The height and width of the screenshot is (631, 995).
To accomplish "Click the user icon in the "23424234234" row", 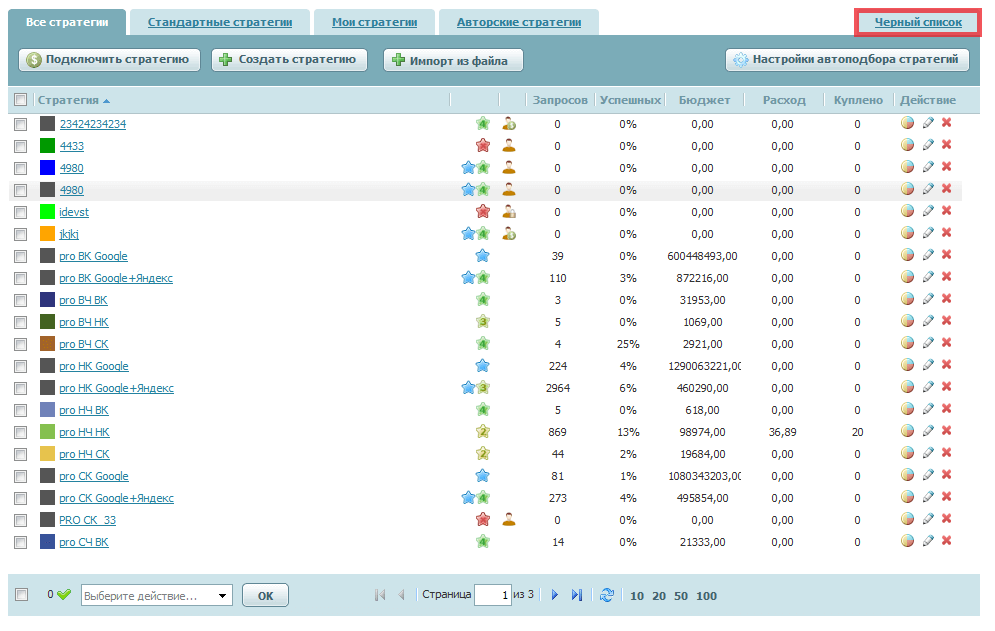I will tap(508, 124).
